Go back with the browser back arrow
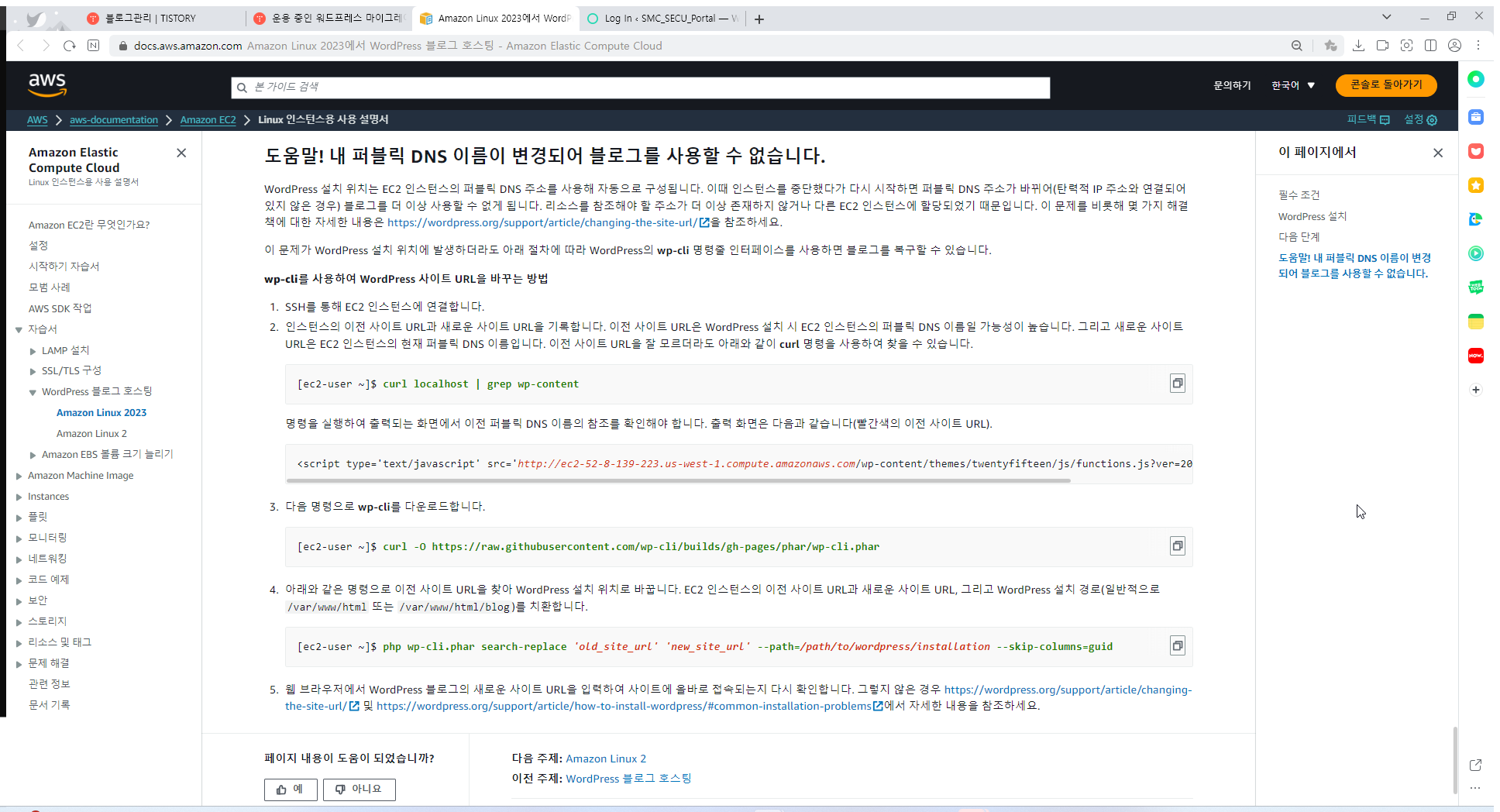 point(21,46)
